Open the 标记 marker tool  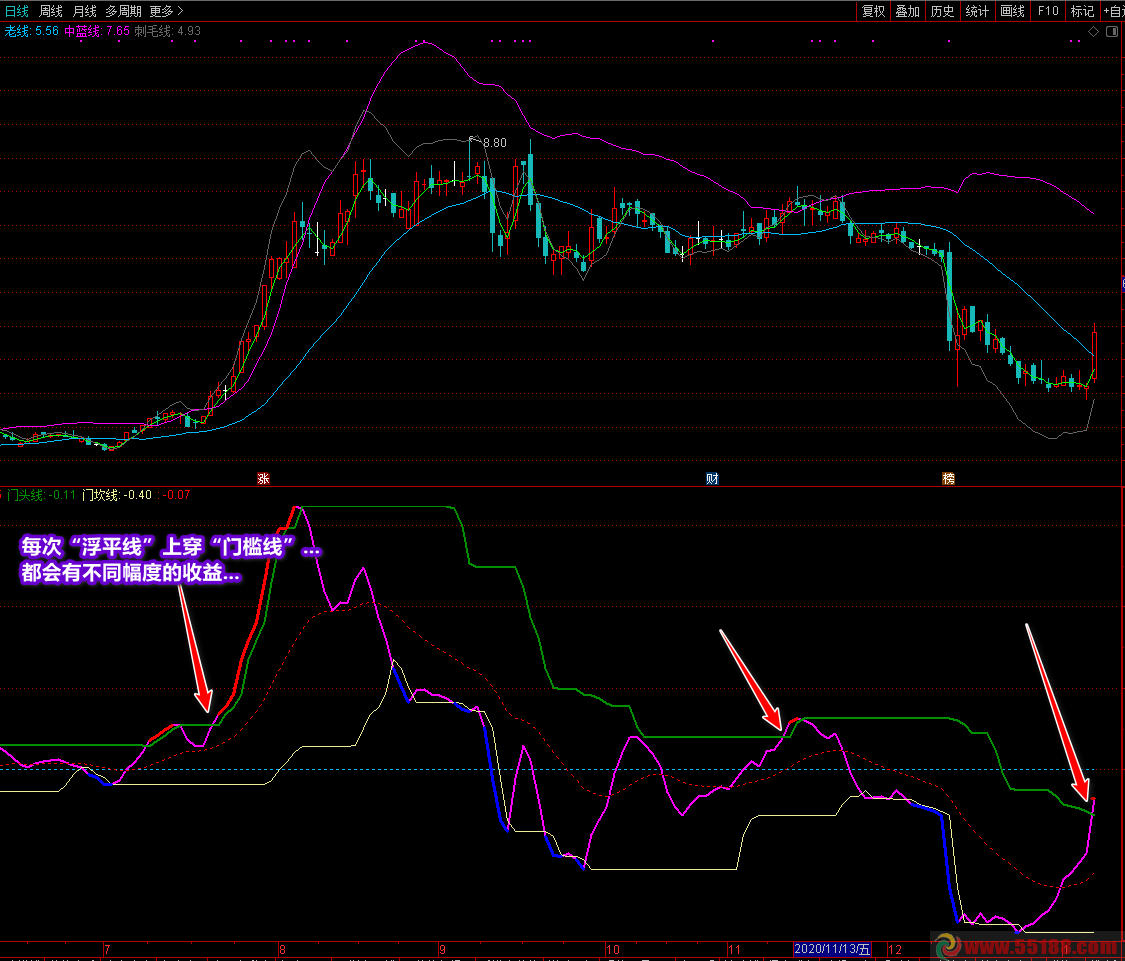click(x=1082, y=11)
